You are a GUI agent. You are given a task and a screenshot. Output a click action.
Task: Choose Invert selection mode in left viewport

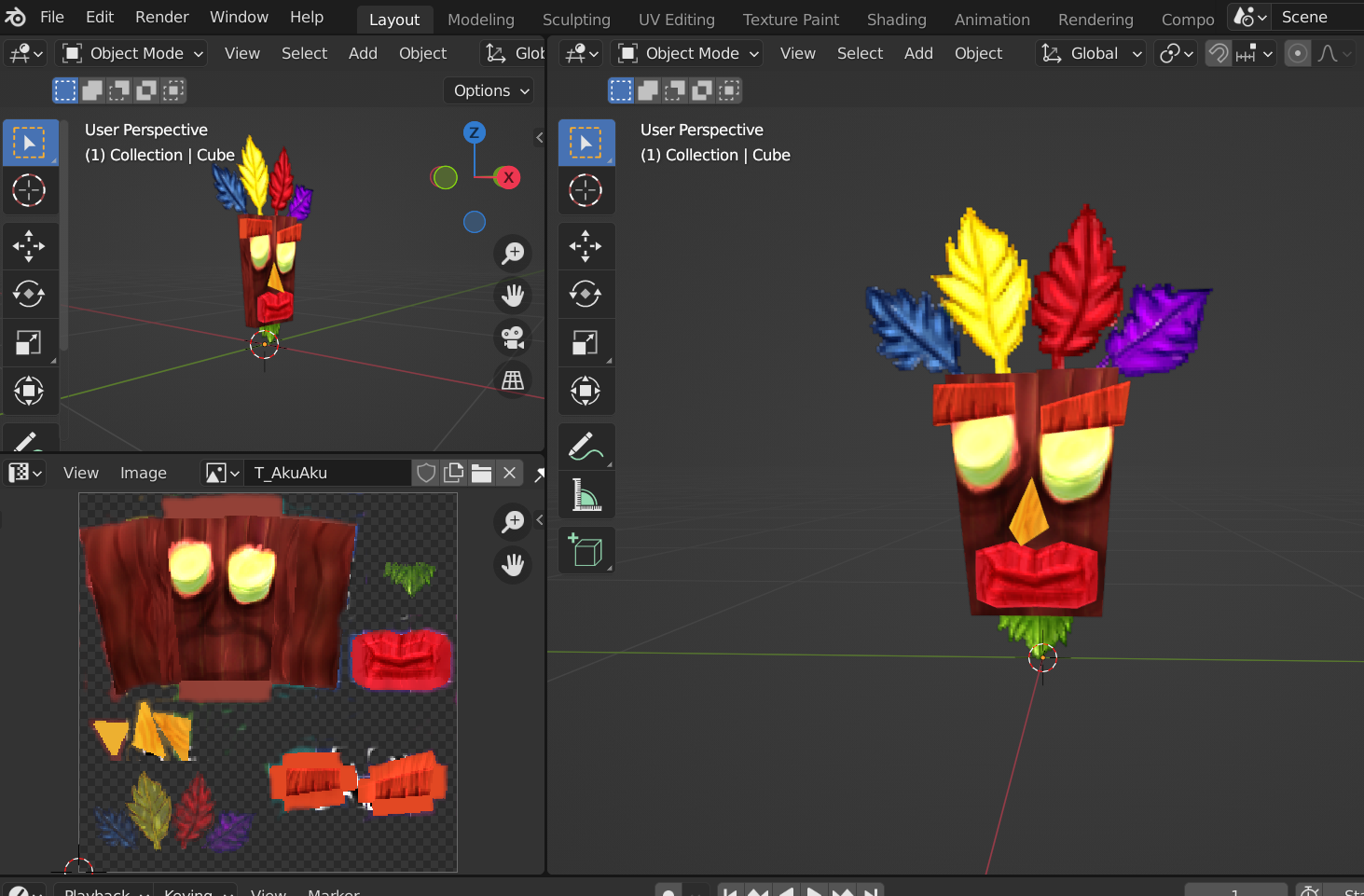[x=146, y=90]
